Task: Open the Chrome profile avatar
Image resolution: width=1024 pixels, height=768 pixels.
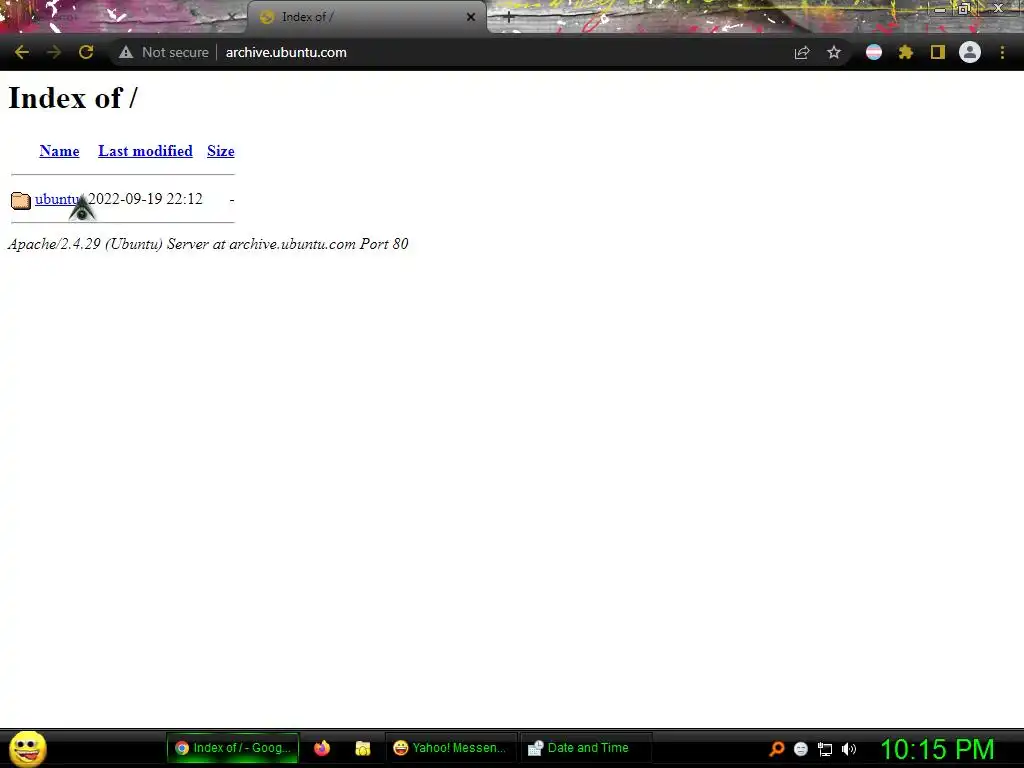Action: (x=970, y=52)
